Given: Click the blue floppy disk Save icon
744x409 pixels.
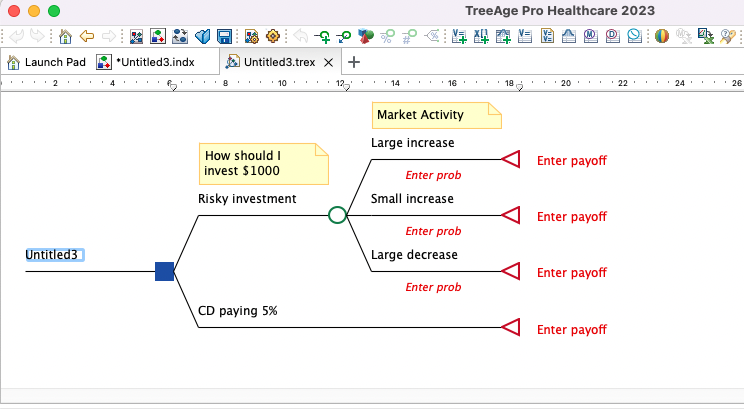Looking at the screenshot, I should (224, 37).
